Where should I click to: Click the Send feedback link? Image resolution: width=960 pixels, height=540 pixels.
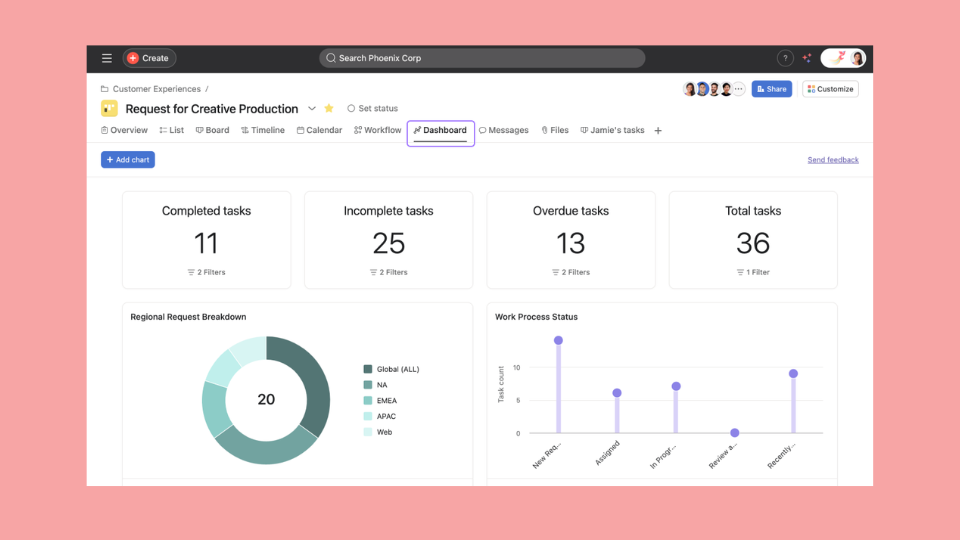tap(833, 160)
